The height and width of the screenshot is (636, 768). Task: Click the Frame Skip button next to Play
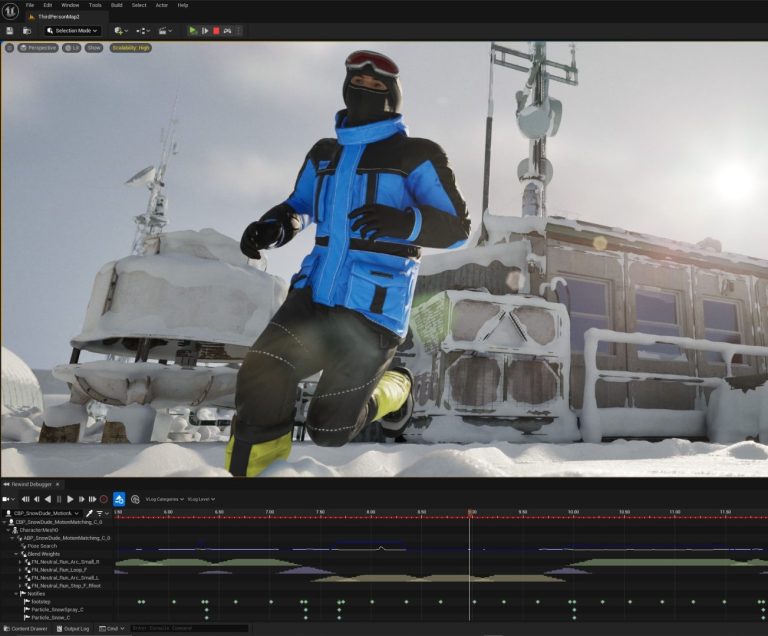[x=205, y=31]
